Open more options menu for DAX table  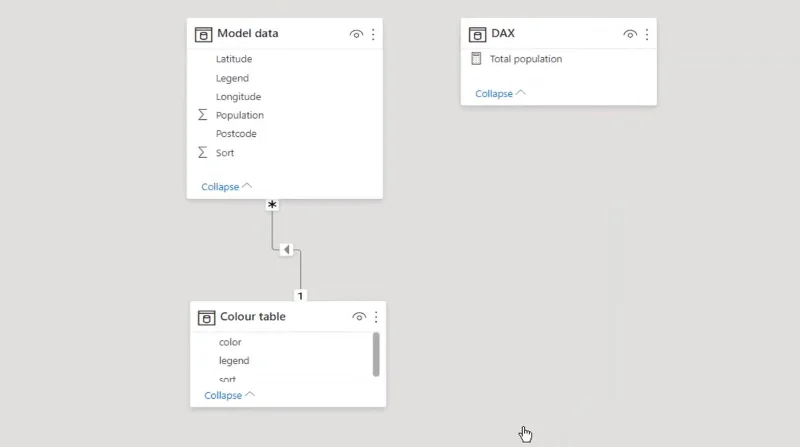click(647, 34)
